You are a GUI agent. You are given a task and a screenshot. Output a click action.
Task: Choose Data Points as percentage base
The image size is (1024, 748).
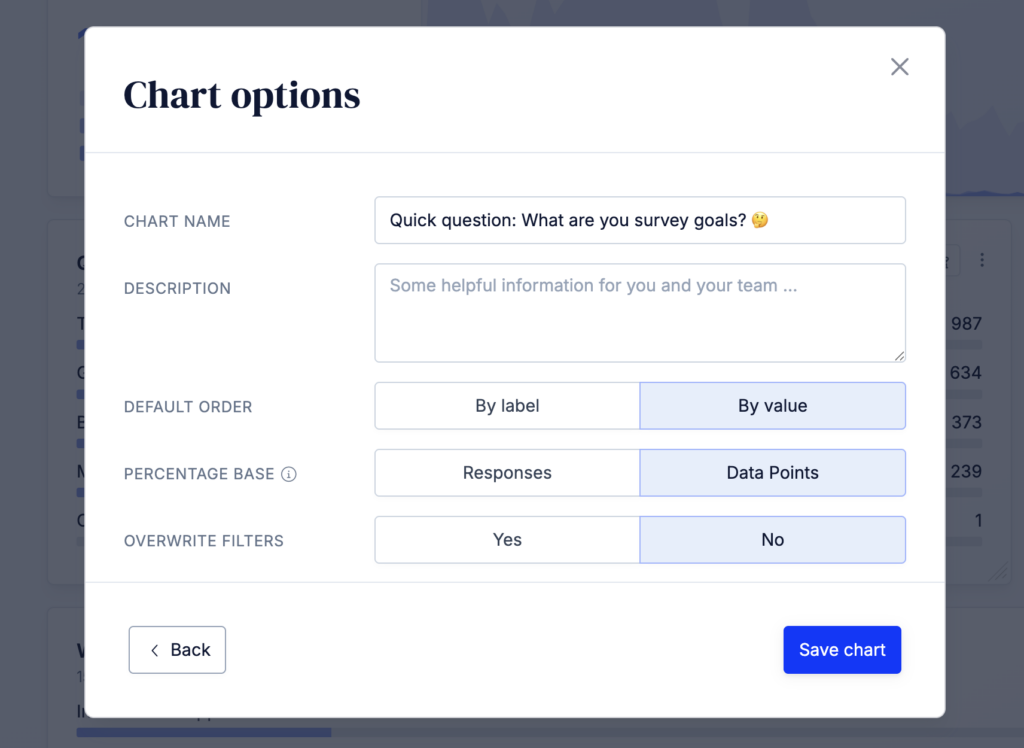click(772, 473)
